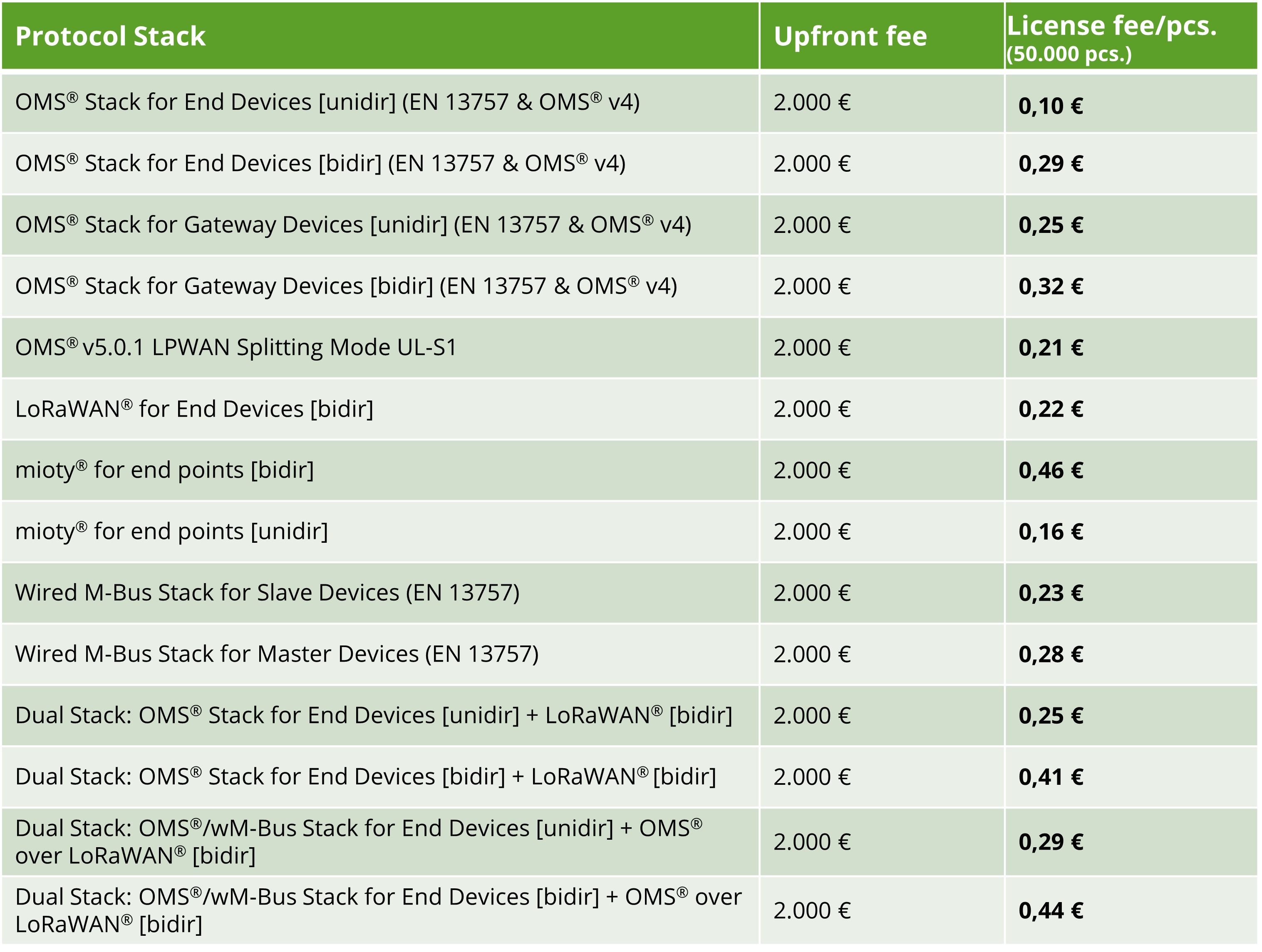Viewport: 1262px width, 952px height.
Task: Click the '0,21 €' license fee cell
Action: [1051, 348]
